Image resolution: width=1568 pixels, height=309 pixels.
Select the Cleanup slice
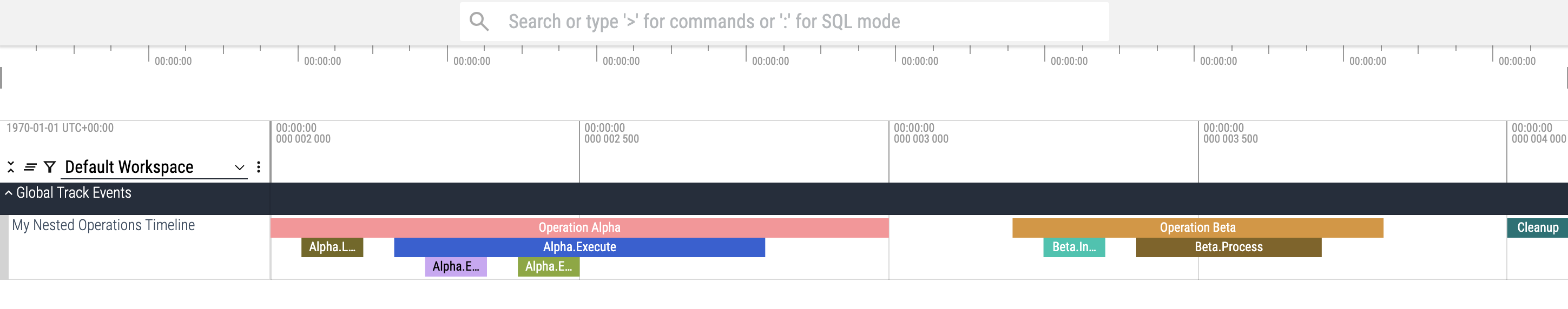[x=1537, y=228]
